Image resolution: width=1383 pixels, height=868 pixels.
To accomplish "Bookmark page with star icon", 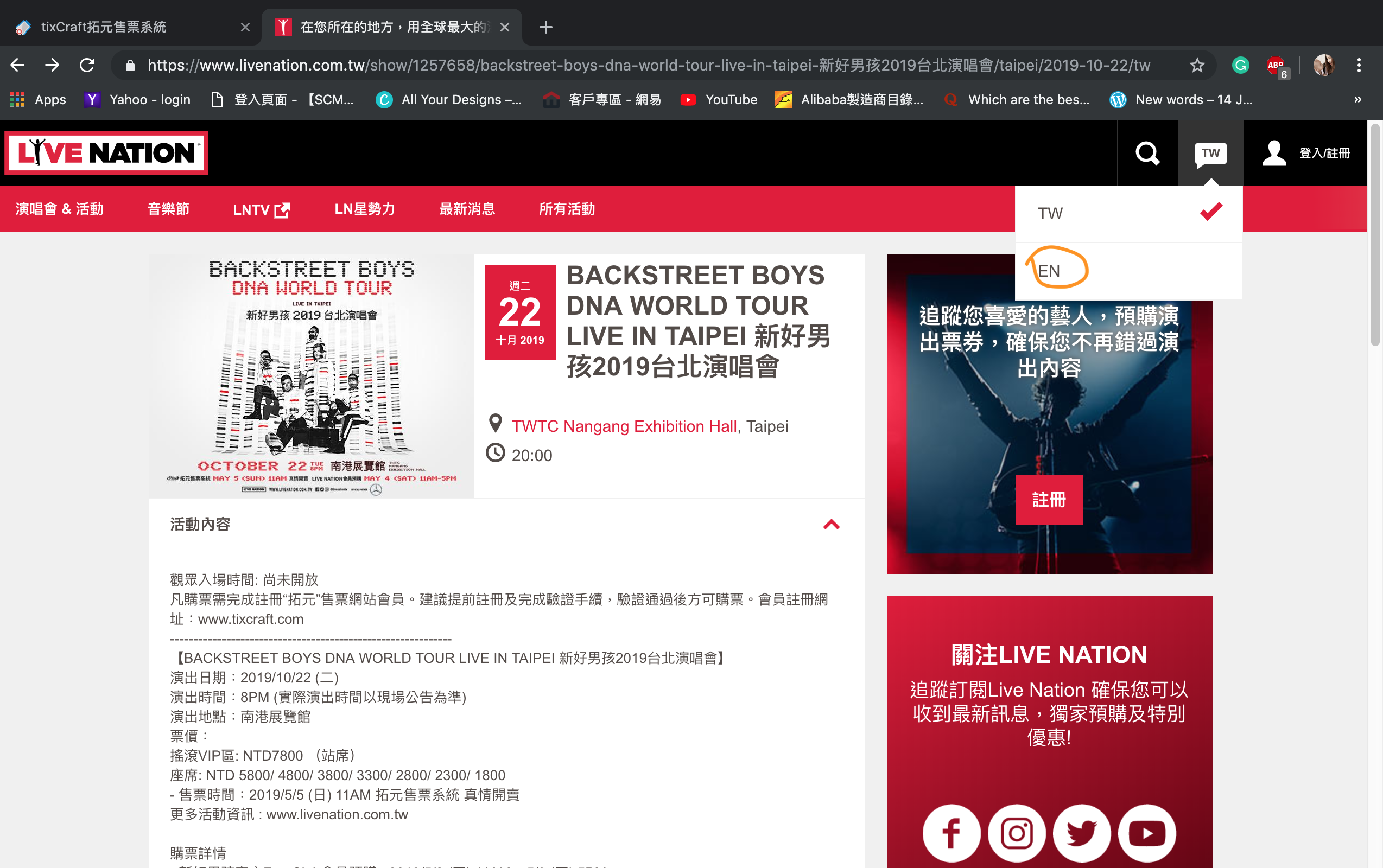I will point(1196,66).
